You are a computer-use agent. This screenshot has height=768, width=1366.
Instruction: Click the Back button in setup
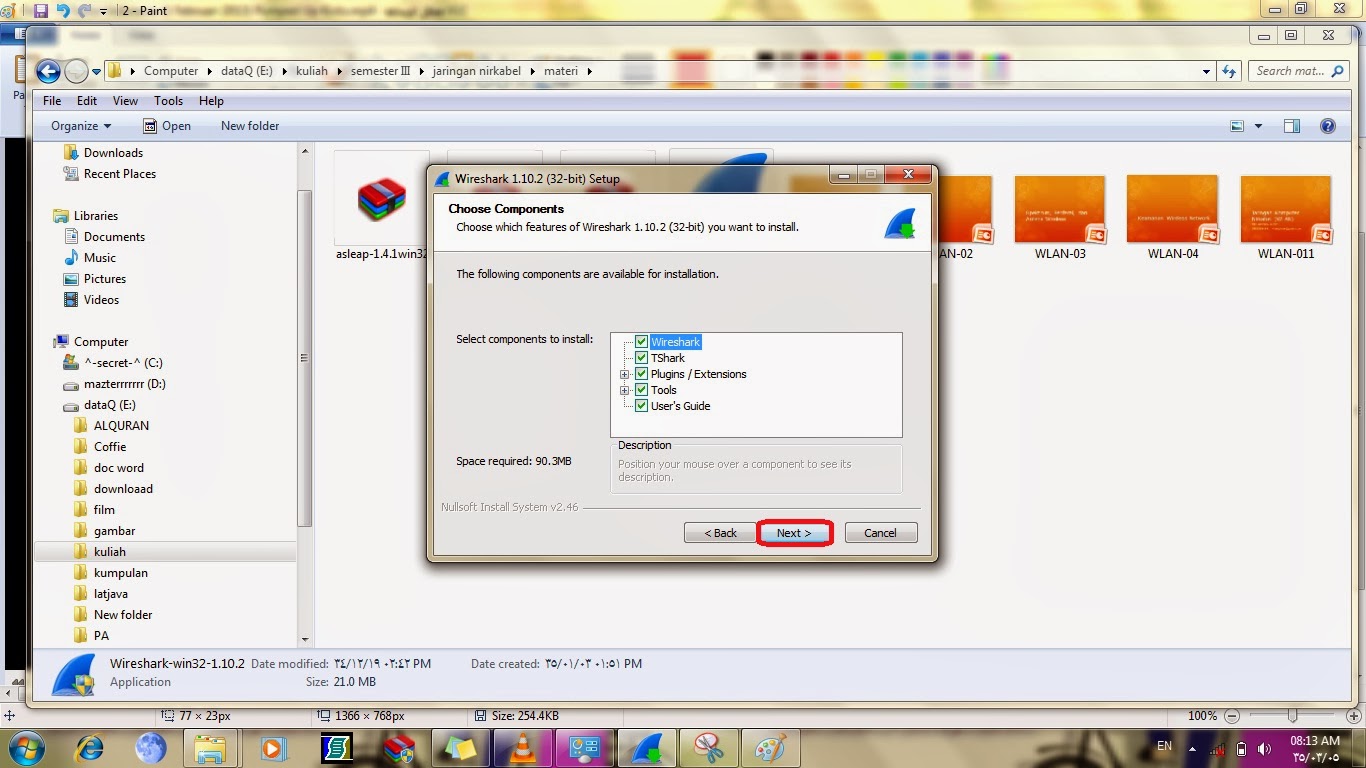point(720,533)
